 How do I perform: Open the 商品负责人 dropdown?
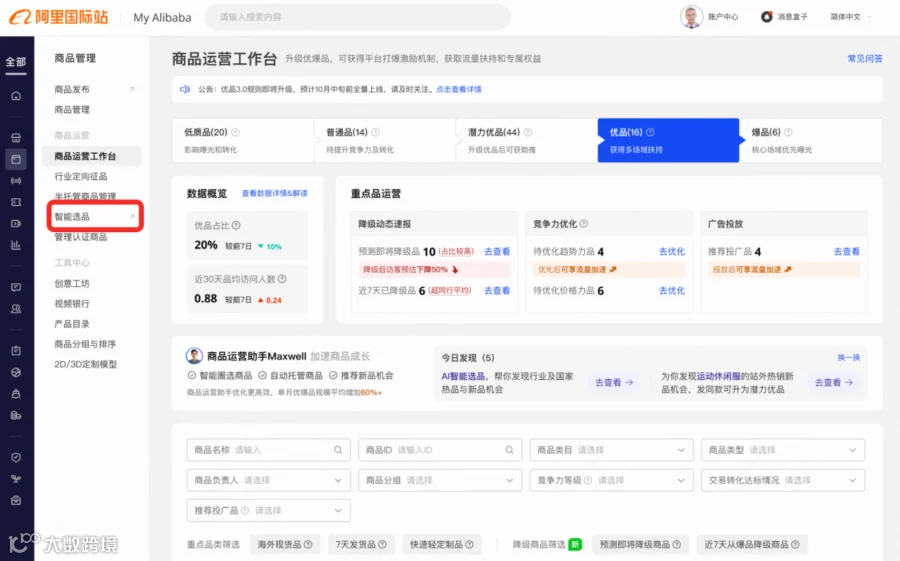point(268,480)
